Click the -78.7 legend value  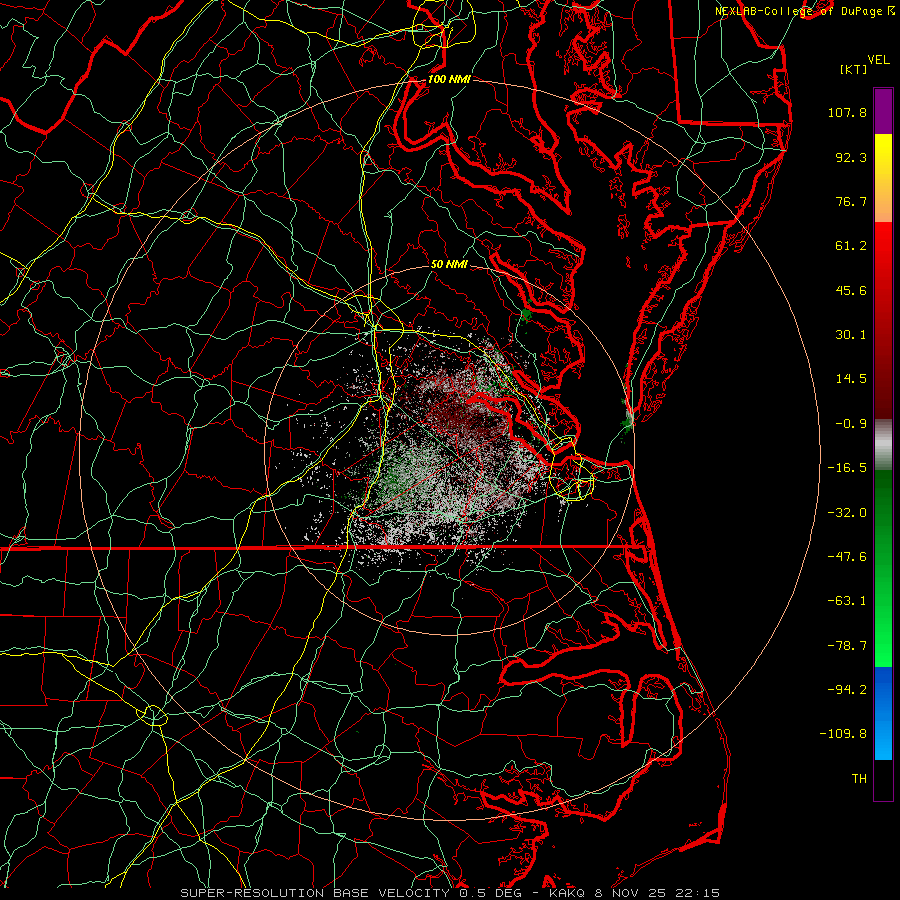click(847, 646)
